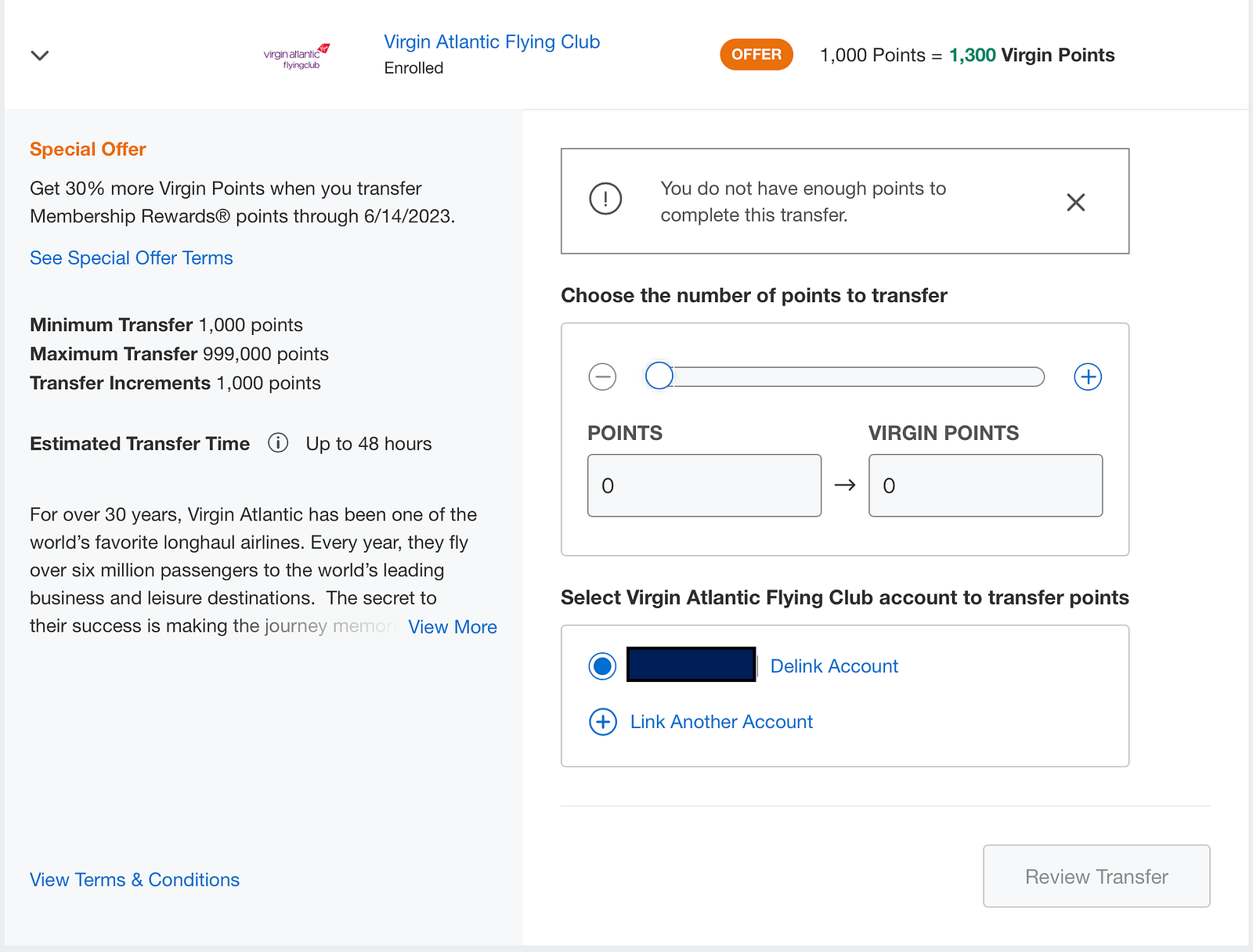Click the Link Another Account plus icon
1253x952 pixels.
603,722
